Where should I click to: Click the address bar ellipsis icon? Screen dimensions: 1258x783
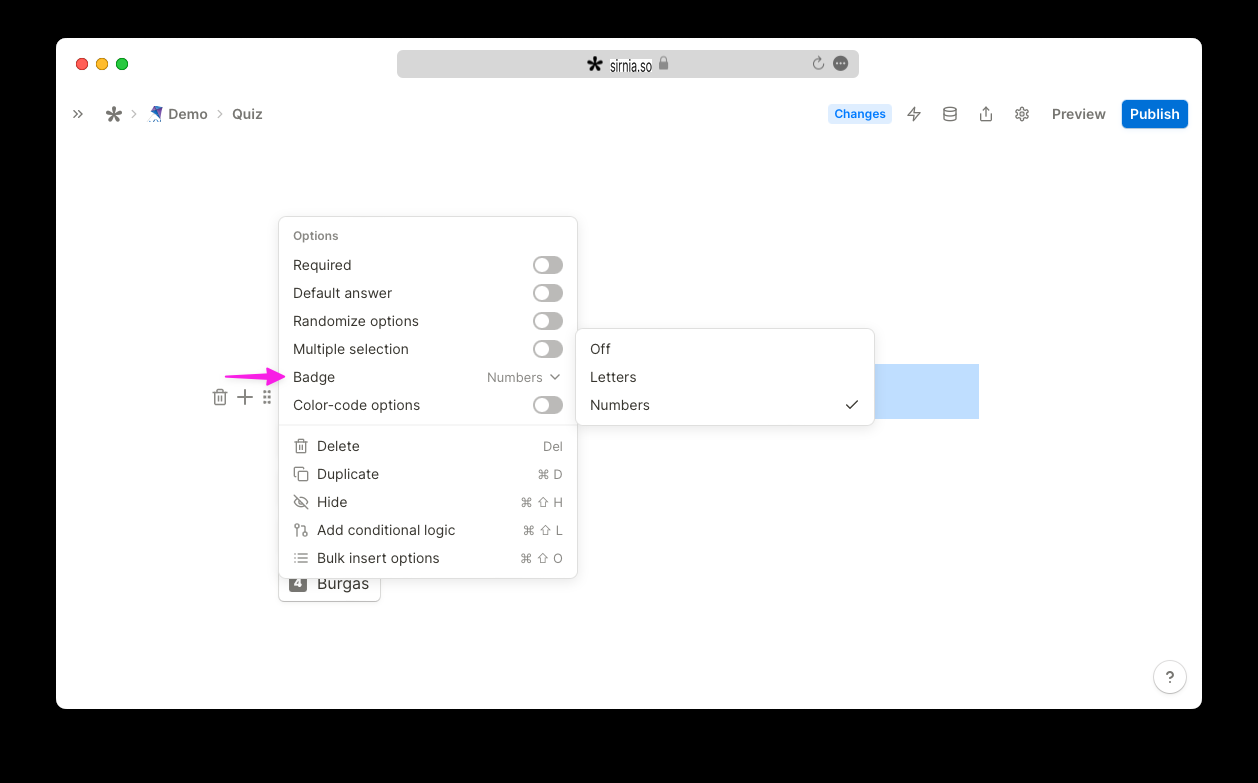click(841, 64)
